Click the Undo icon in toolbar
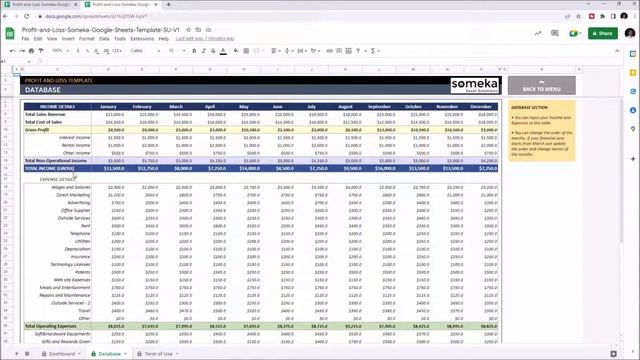 (13, 51)
